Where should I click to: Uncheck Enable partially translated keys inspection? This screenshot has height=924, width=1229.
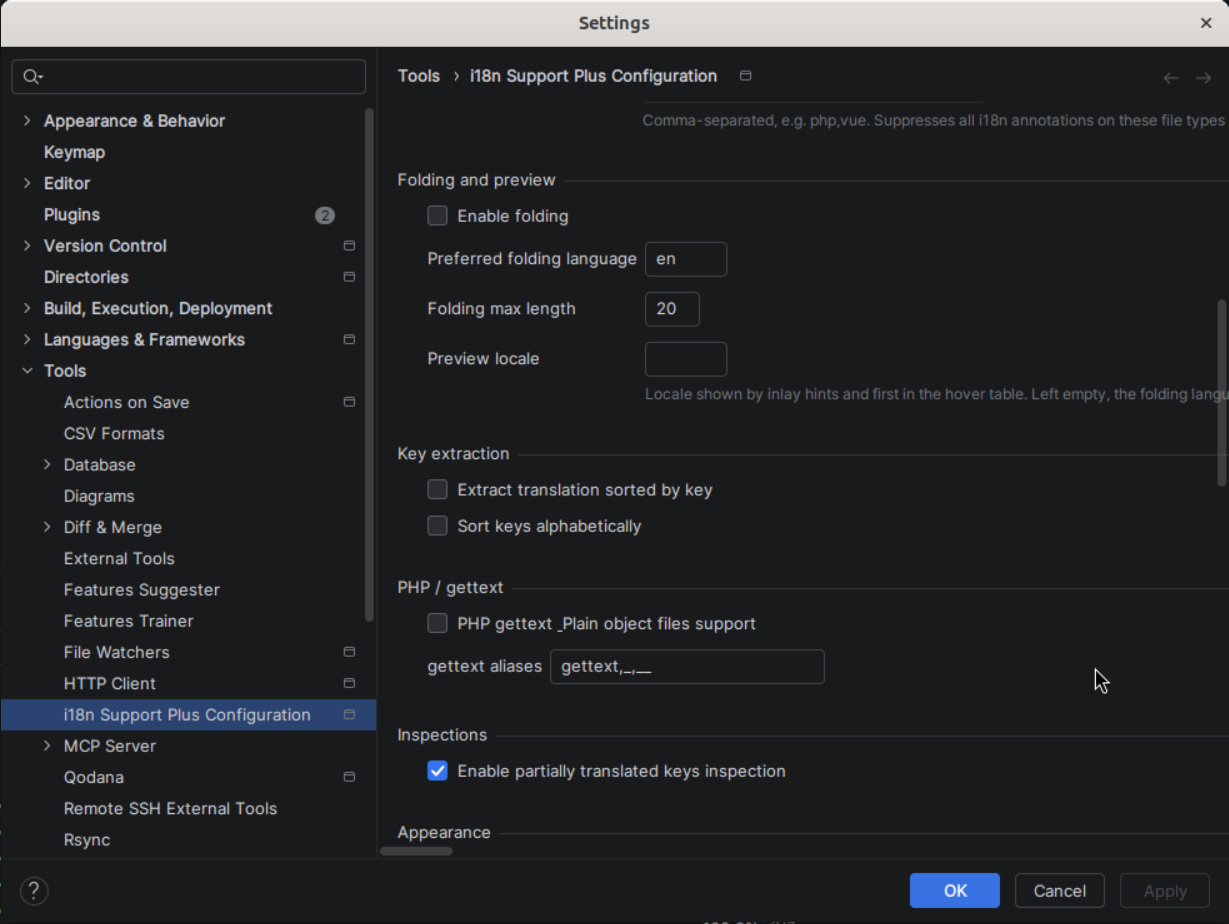click(x=437, y=771)
